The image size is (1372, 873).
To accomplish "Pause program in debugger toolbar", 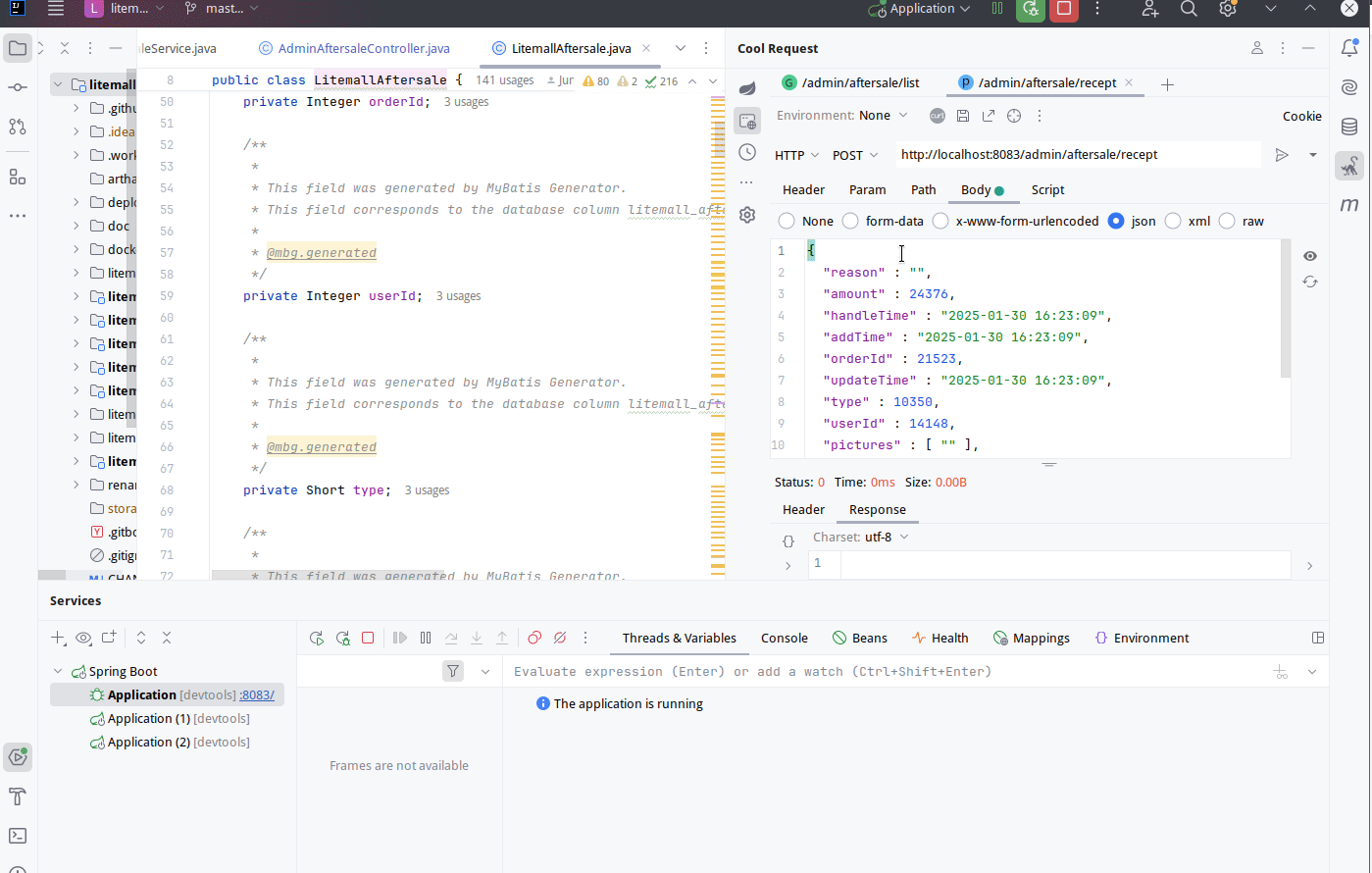I will coord(426,638).
